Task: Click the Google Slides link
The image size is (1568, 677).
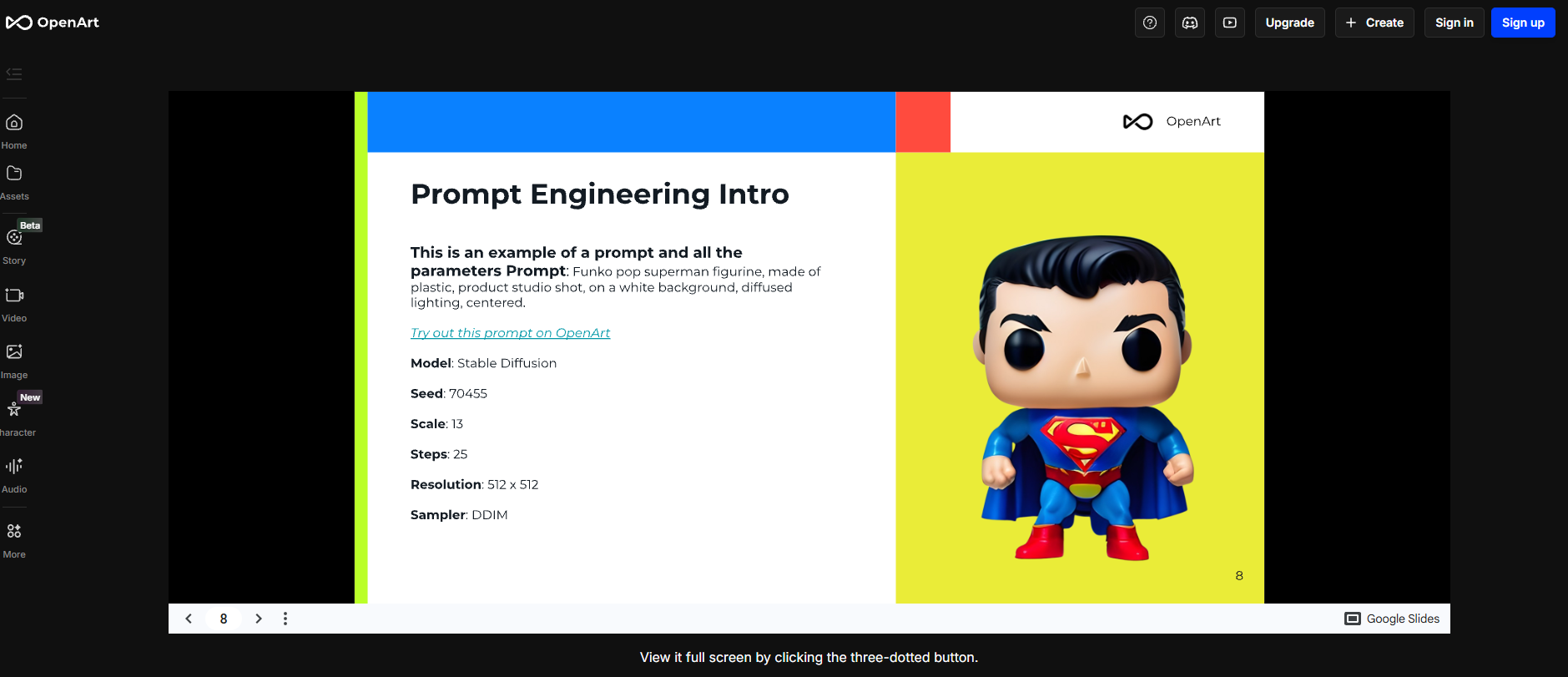Action: click(x=1392, y=619)
